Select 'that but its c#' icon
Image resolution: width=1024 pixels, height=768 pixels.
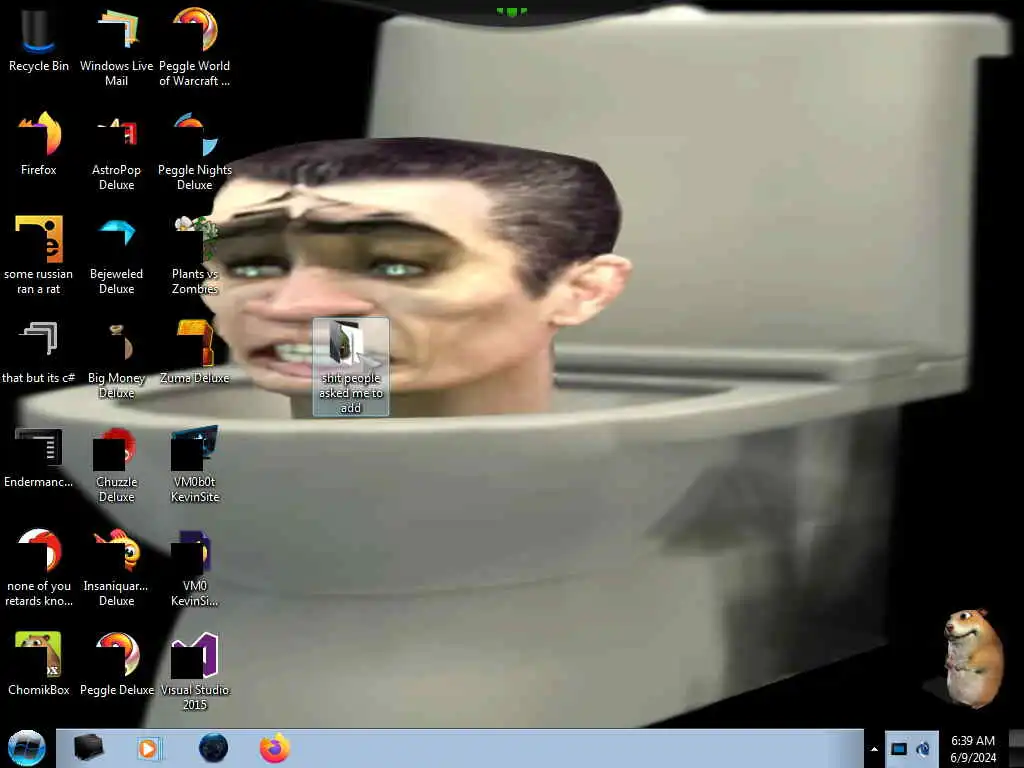coord(39,353)
